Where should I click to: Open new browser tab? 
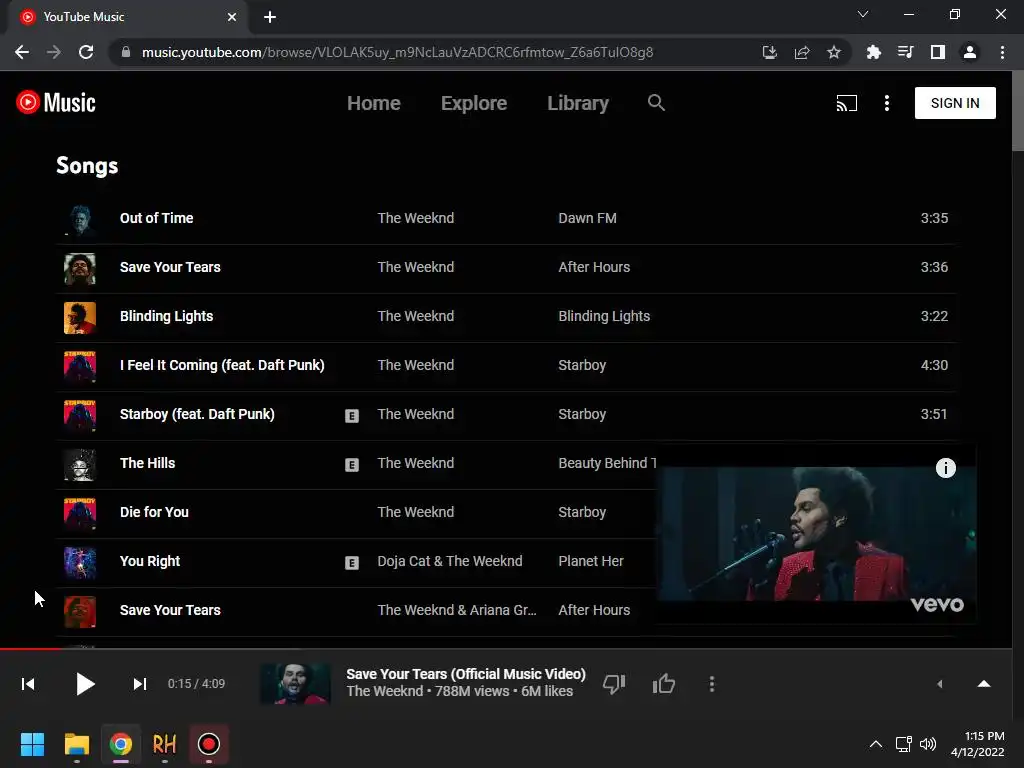coord(270,17)
